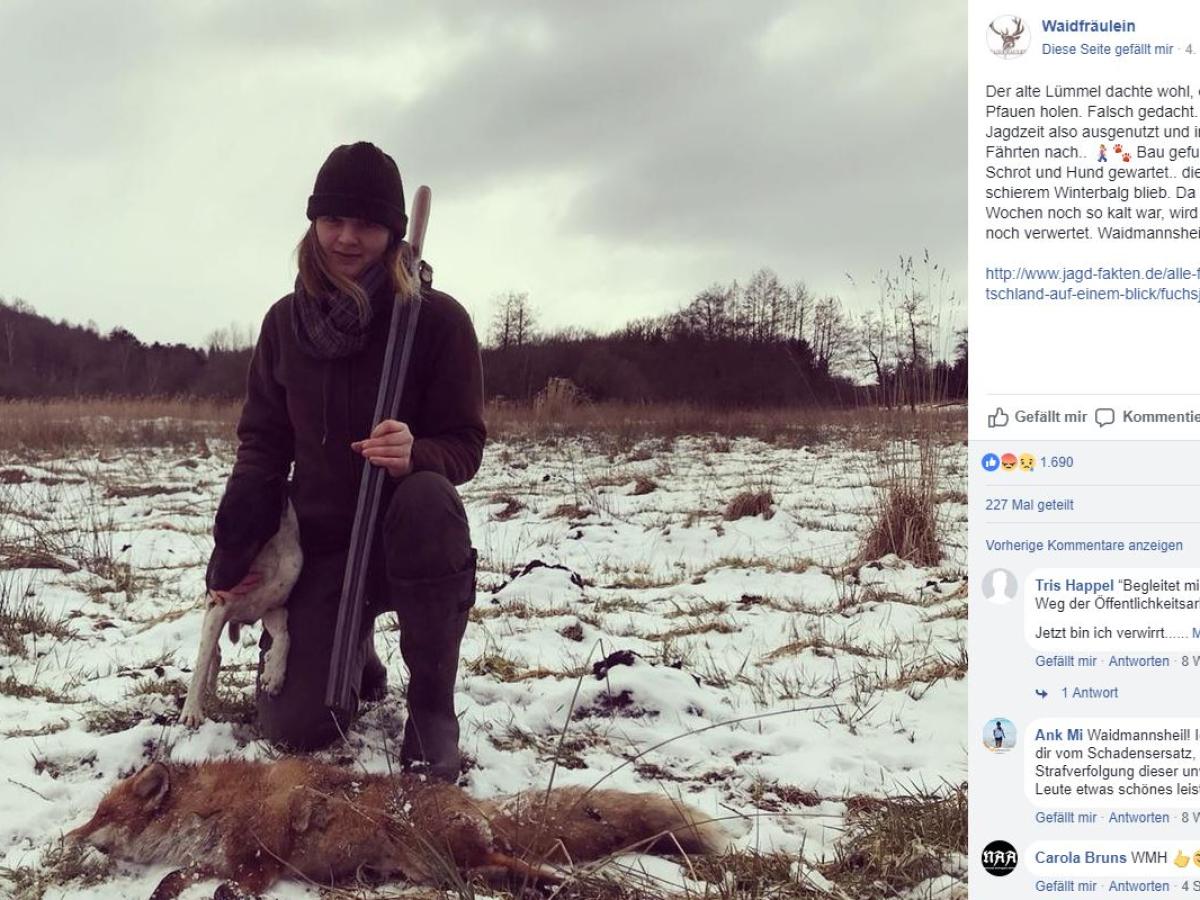Image resolution: width=1200 pixels, height=900 pixels.
Task: Open Tris Happel's profile avatar
Action: 1000,586
